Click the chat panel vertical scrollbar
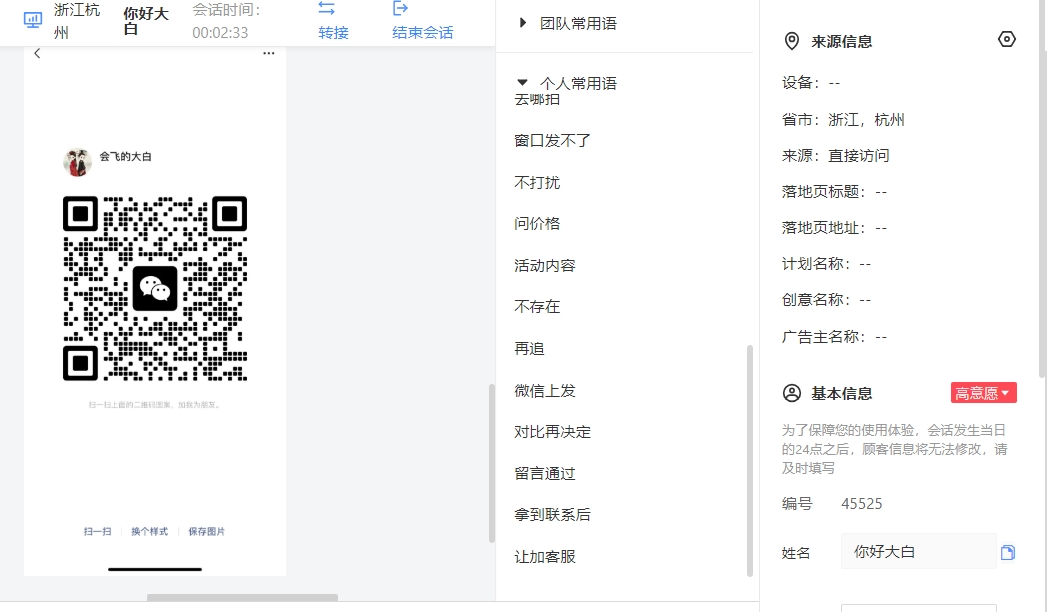1047x612 pixels. (492, 463)
